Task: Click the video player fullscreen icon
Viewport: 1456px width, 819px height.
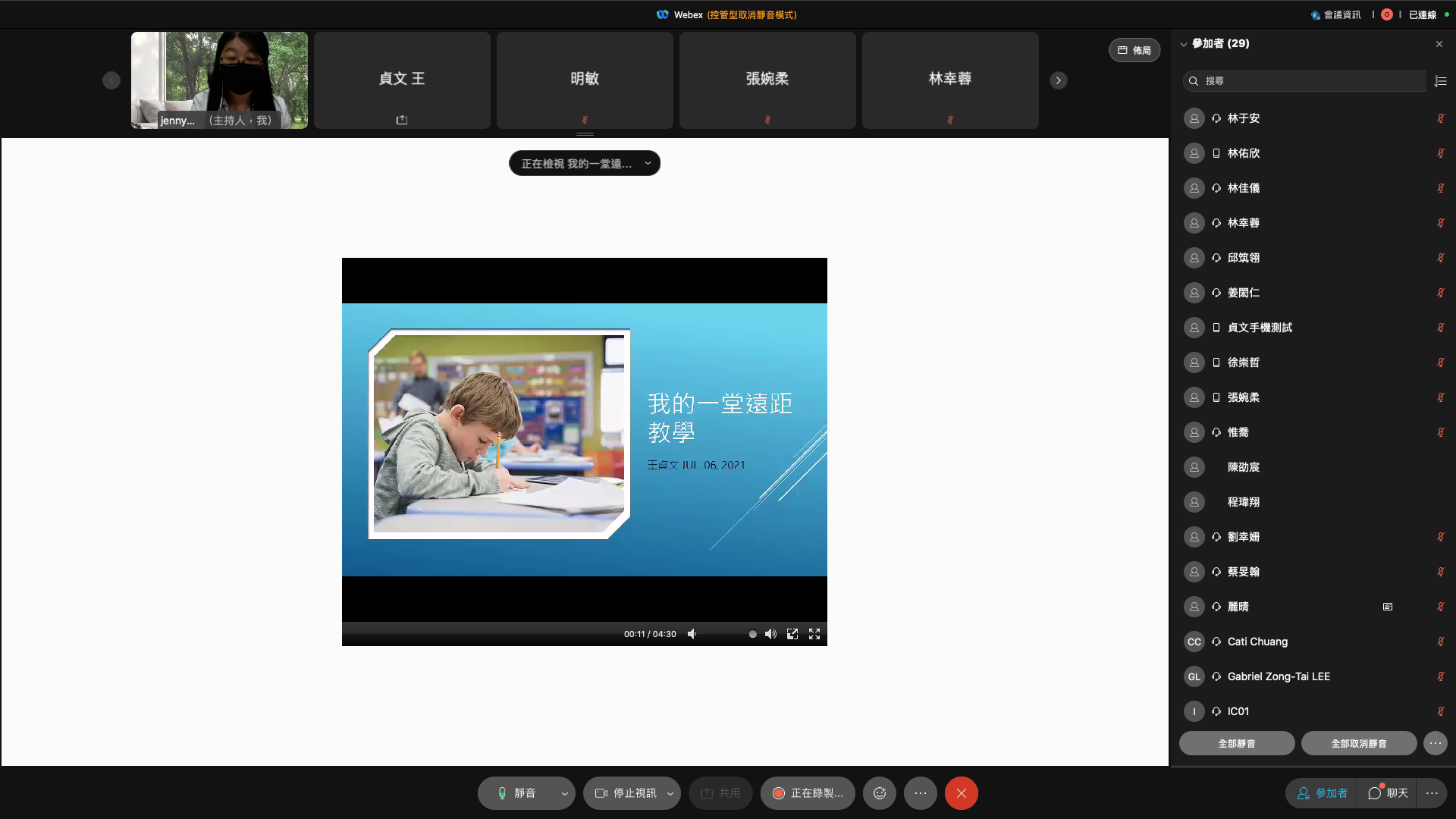Action: (814, 634)
